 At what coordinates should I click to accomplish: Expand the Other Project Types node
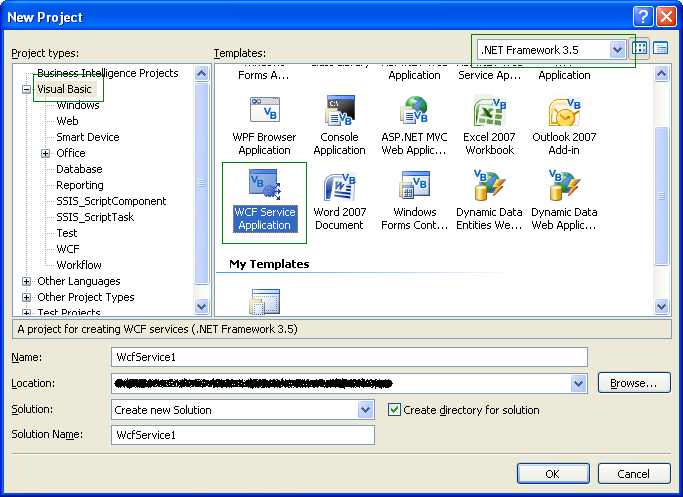[27, 298]
